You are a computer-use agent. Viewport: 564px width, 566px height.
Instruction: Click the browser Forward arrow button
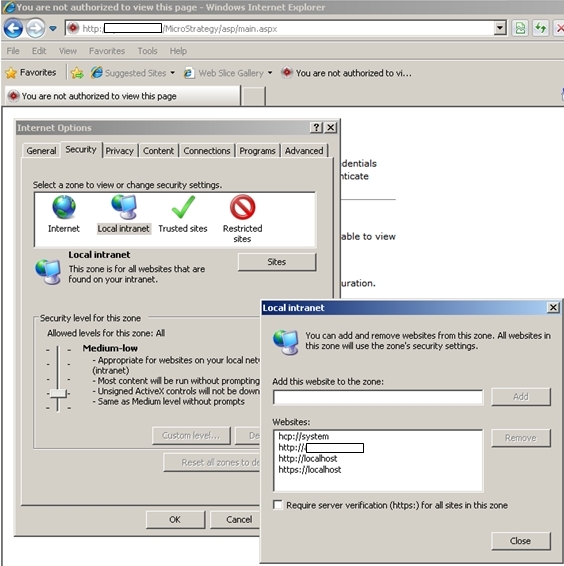pos(35,28)
